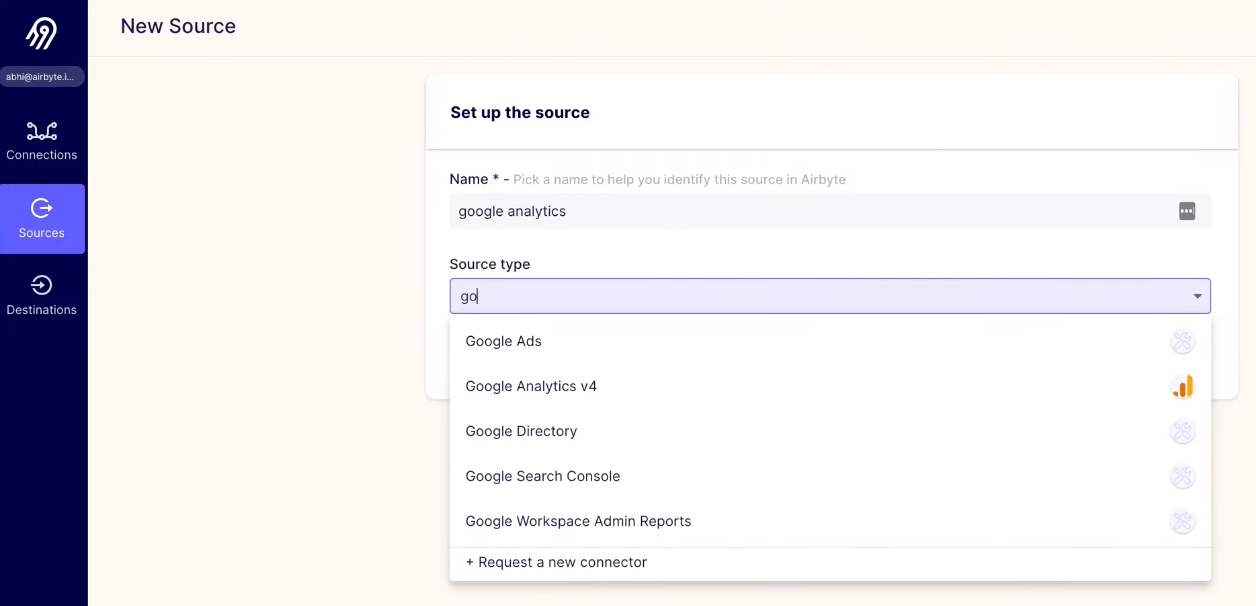Collapse the Source type dropdown arrow
Screen dimensions: 1256x606
coord(1197,296)
